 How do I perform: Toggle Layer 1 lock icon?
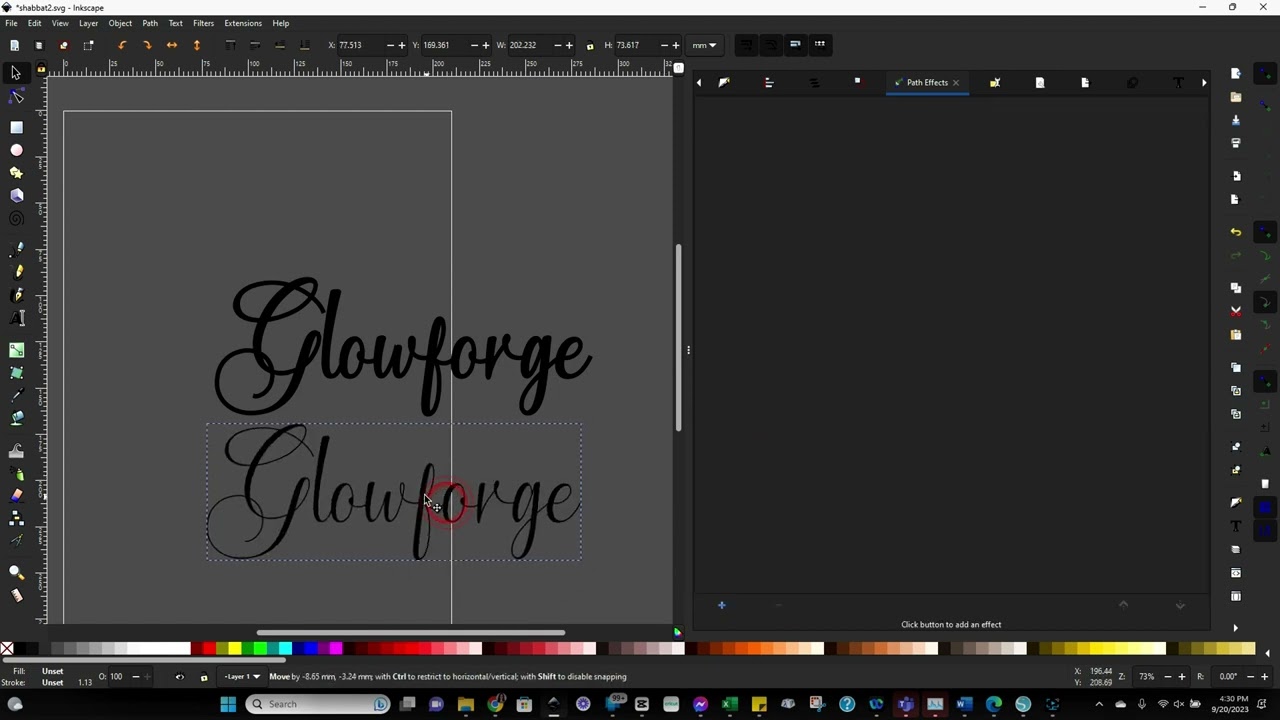204,677
